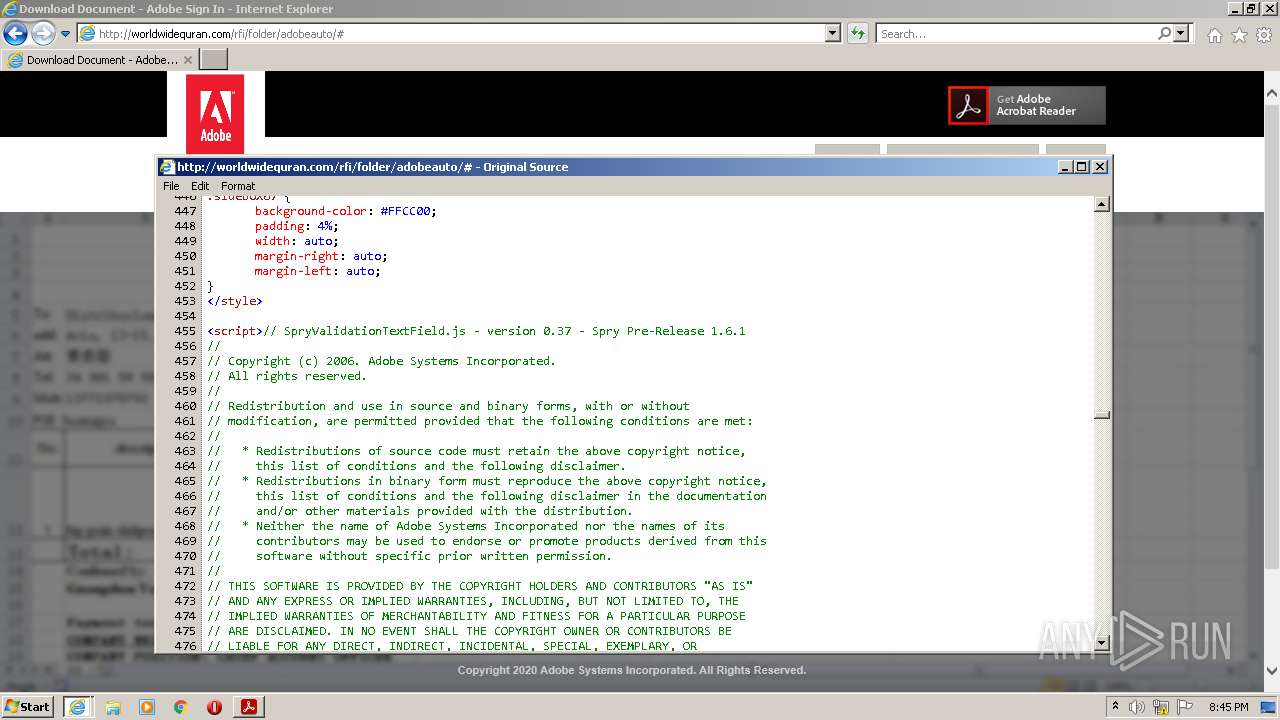Click the volume speaker tray icon
This screenshot has width=1280, height=720.
[1136, 707]
